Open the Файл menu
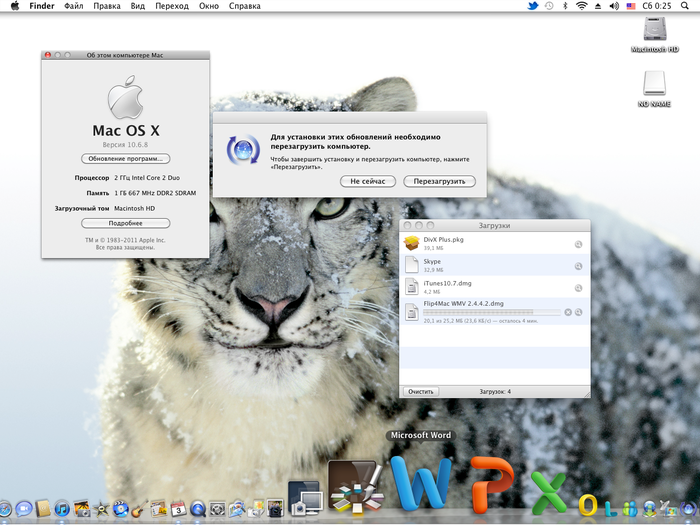Image resolution: width=700 pixels, height=525 pixels. click(74, 6)
